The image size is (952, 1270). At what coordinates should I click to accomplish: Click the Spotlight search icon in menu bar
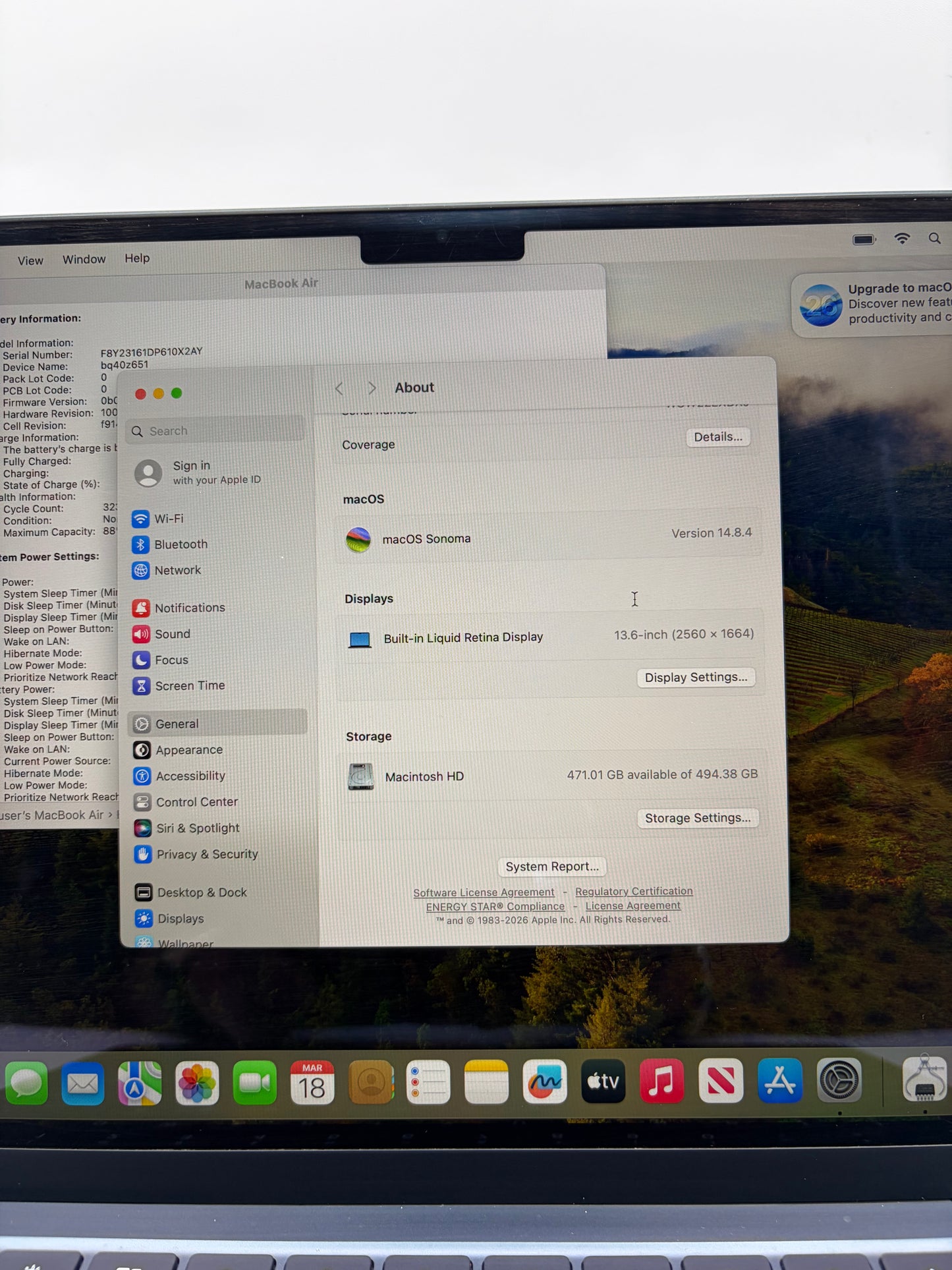click(x=935, y=239)
